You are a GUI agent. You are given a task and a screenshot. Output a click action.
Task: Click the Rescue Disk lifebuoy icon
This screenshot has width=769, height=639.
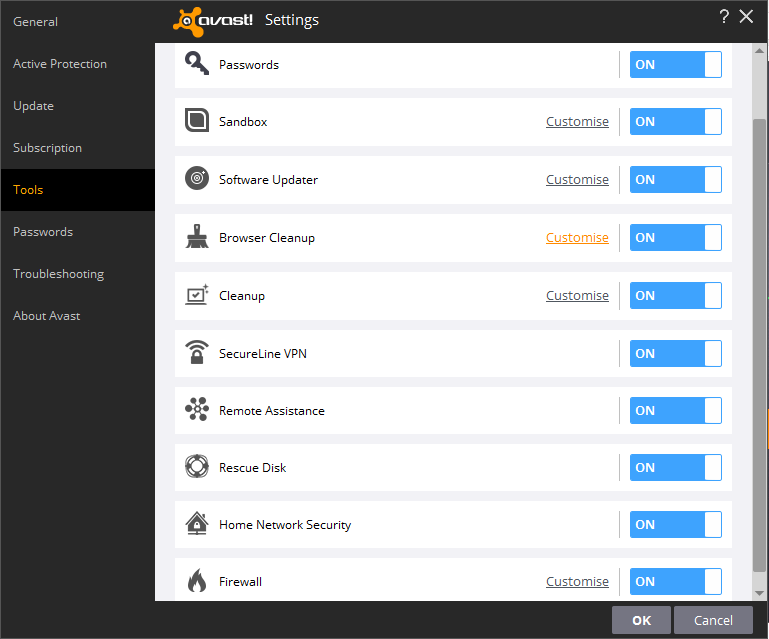click(197, 467)
